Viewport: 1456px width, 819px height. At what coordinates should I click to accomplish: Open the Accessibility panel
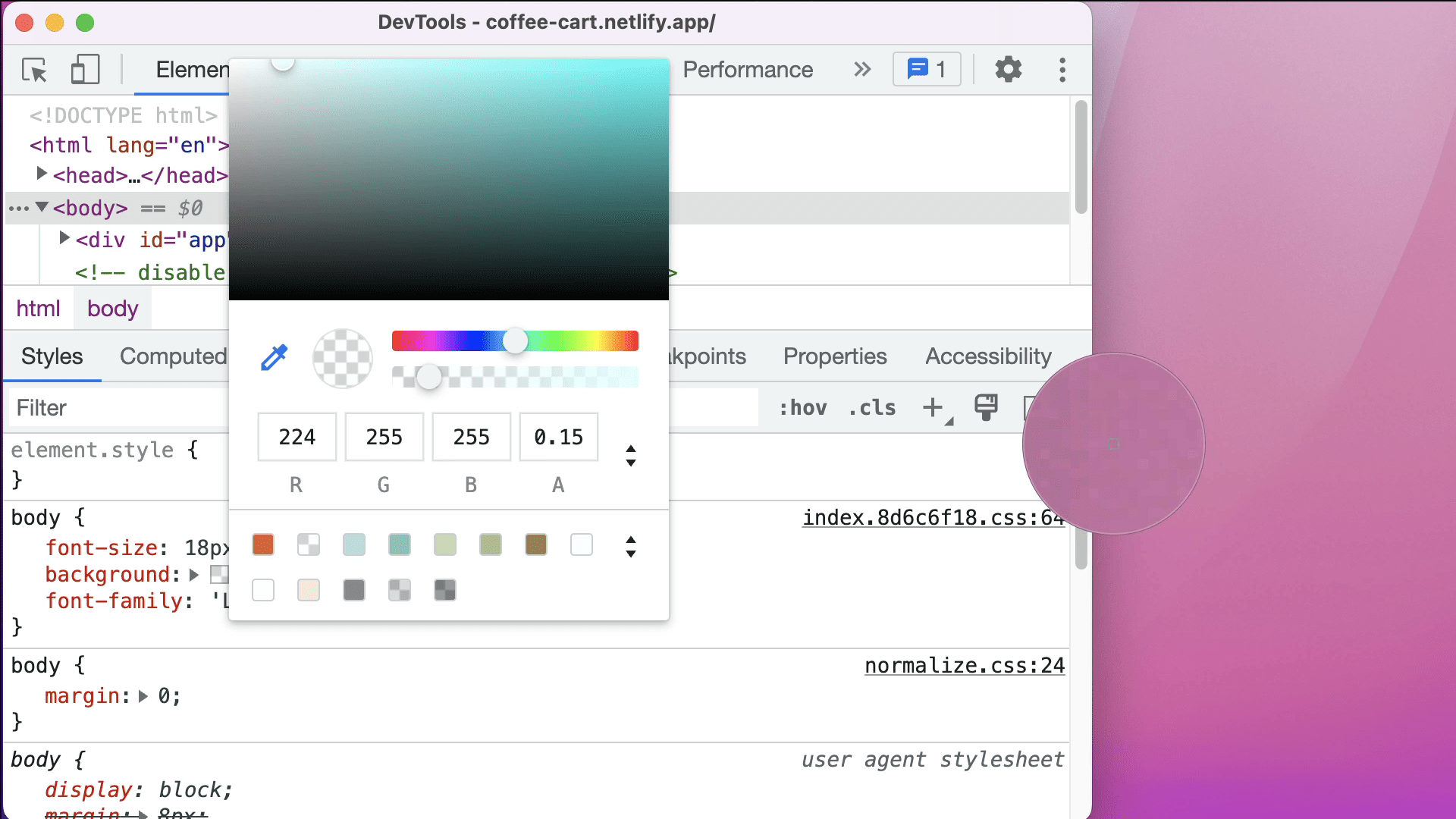pos(987,356)
